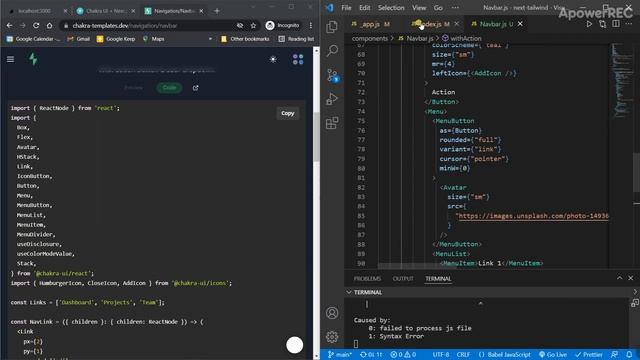Open CRLF end-of-line selector
Screen dimensions: 640x360
463,354
